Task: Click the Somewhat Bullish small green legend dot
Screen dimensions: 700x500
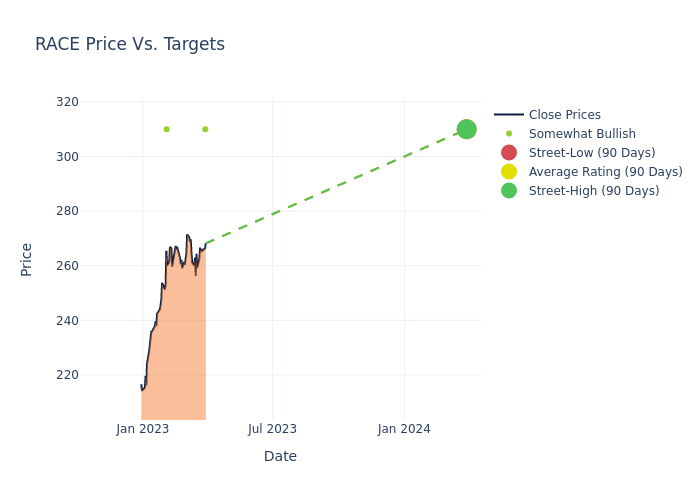Action: pyautogui.click(x=509, y=134)
